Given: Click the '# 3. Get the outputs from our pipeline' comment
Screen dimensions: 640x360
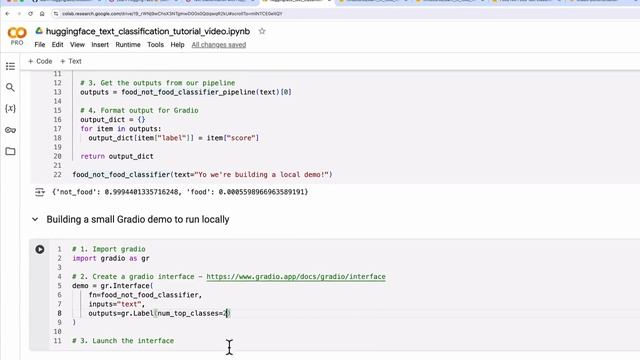Looking at the screenshot, I should coord(158,83).
